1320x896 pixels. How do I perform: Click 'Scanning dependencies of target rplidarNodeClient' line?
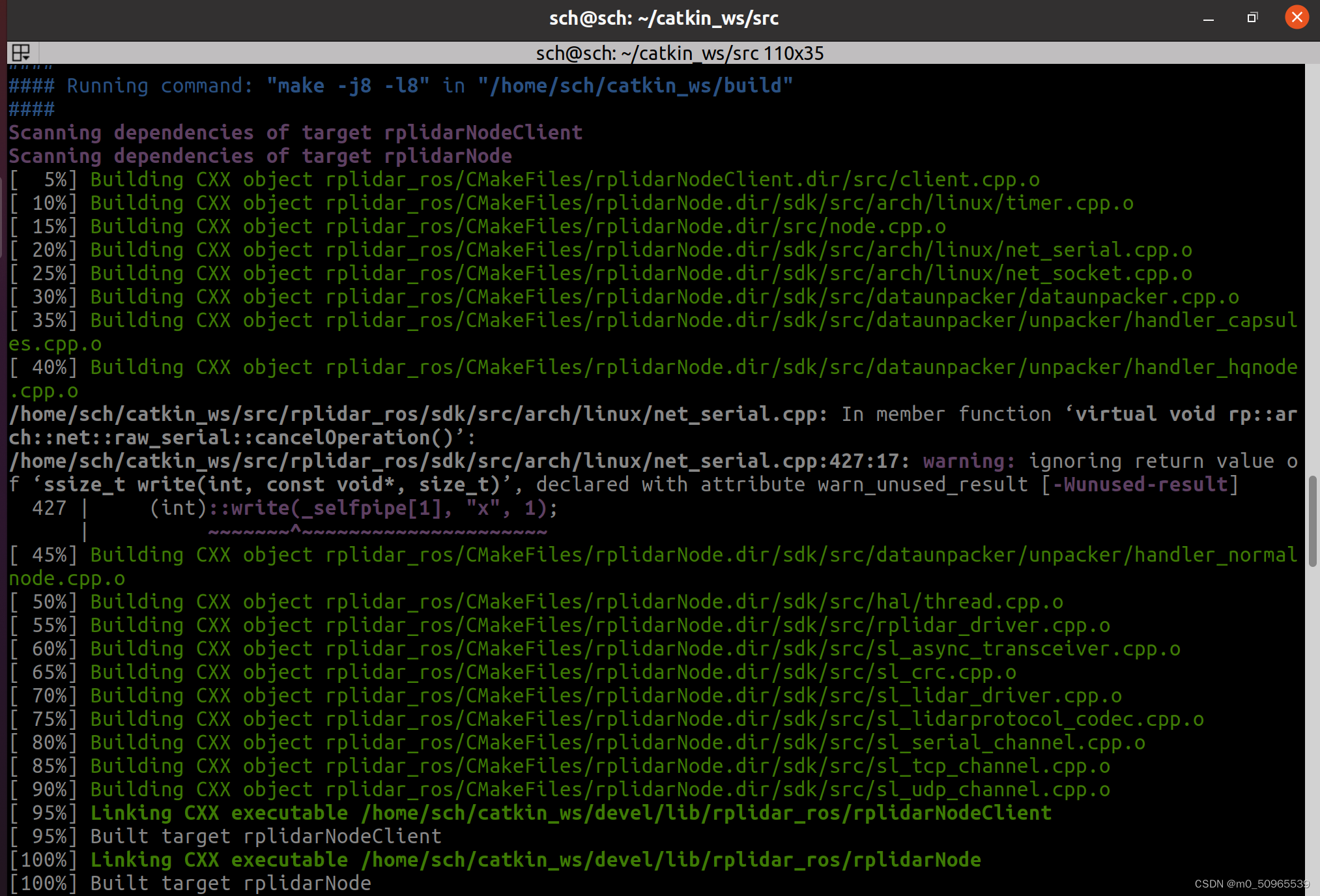coord(295,133)
